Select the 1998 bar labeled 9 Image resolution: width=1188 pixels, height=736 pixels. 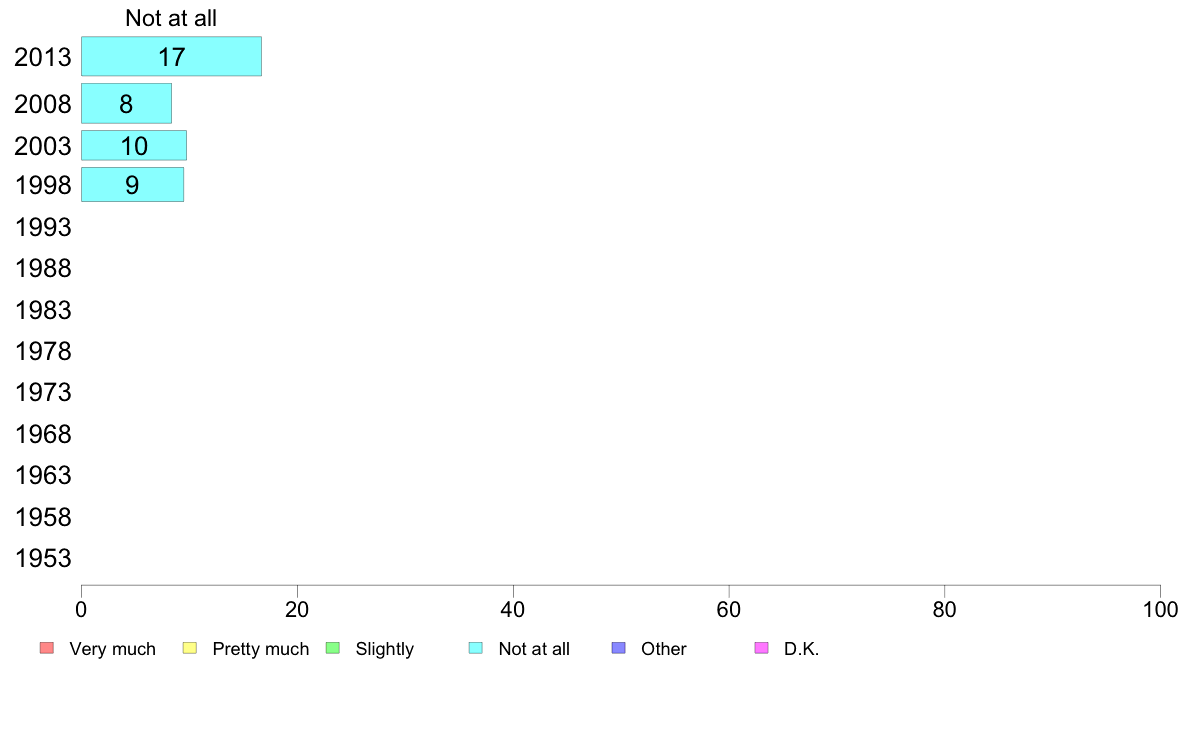click(133, 184)
